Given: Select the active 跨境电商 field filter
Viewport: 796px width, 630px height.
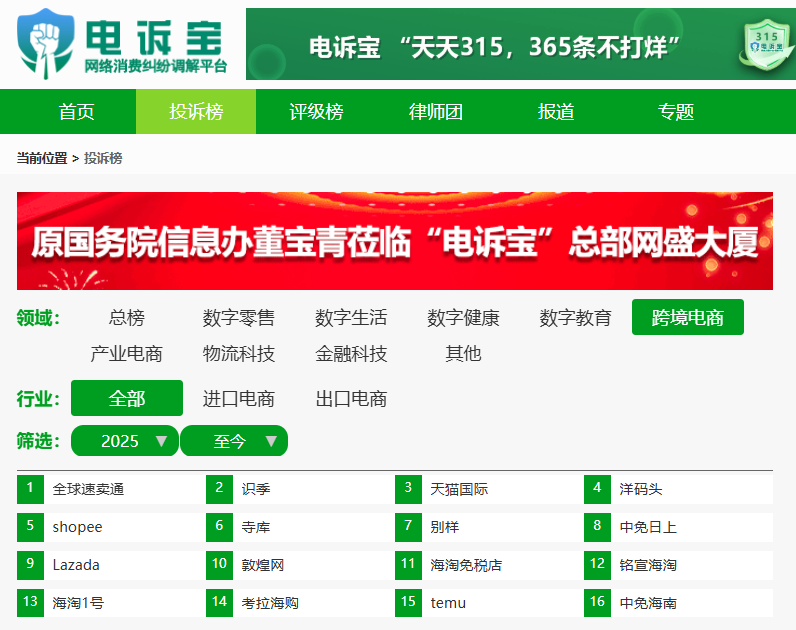Looking at the screenshot, I should (687, 317).
